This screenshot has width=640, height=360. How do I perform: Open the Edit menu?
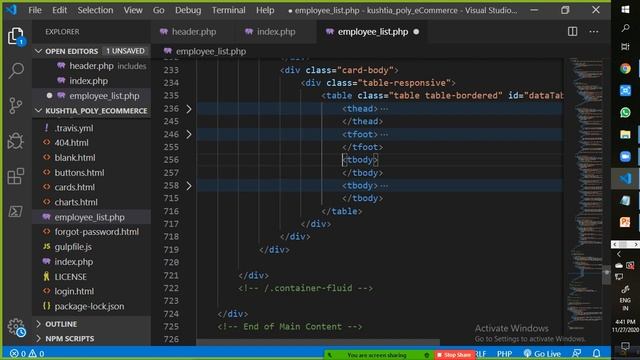click(x=59, y=10)
